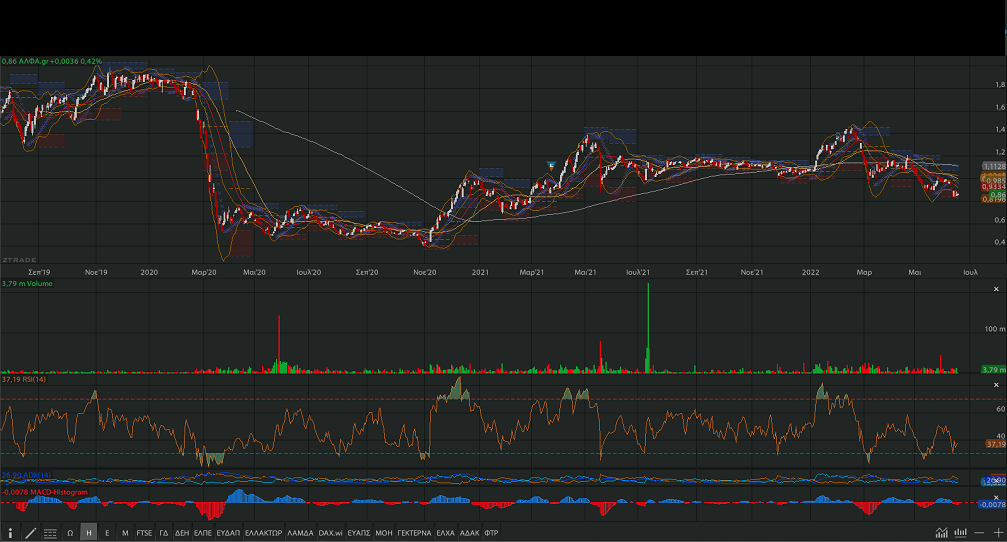Zoom in with the plus icon
Image resolution: width=1007 pixels, height=542 pixels.
(997, 533)
